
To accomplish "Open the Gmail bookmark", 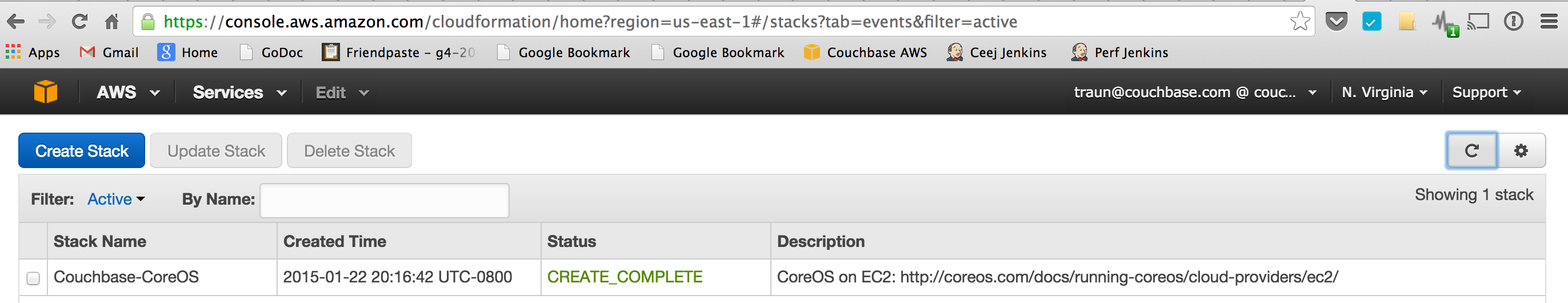I will click(x=110, y=53).
